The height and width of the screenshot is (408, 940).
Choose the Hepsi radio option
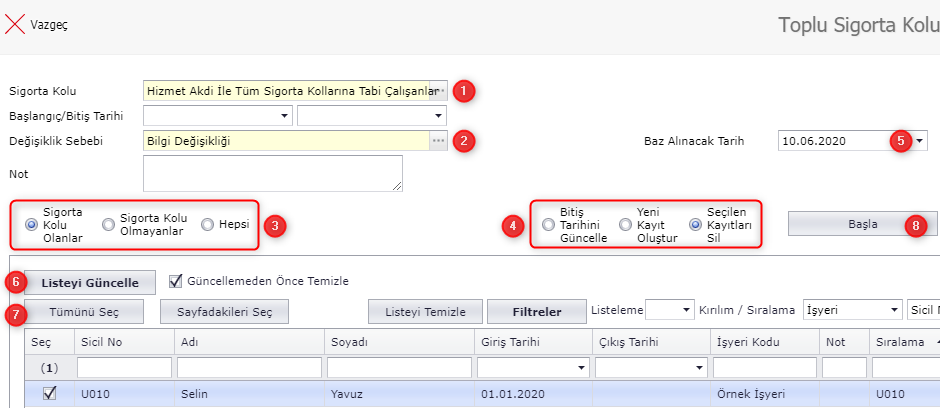coord(207,225)
